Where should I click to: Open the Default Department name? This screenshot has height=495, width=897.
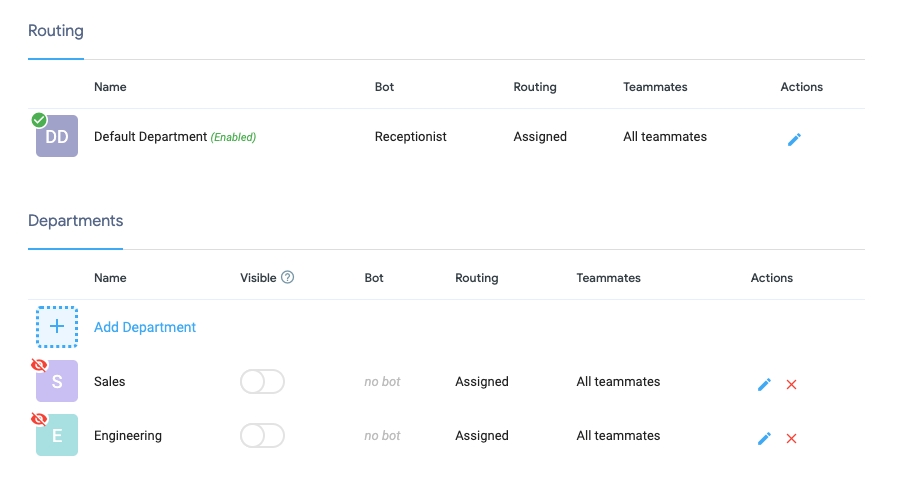coord(150,137)
